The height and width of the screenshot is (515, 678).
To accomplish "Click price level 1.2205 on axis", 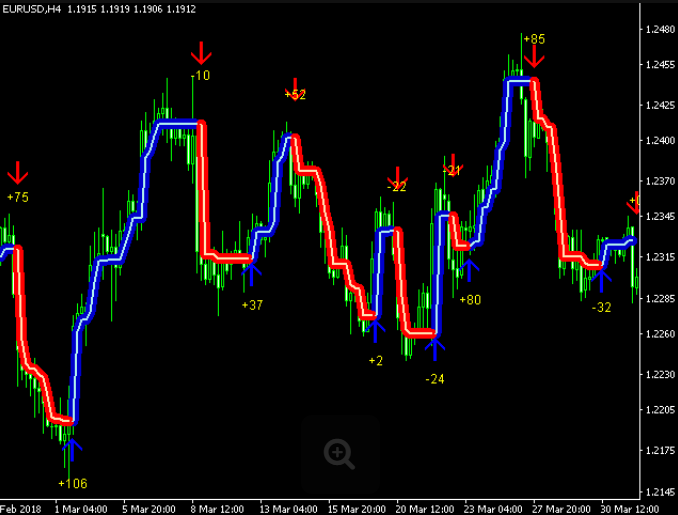I will tap(660, 409).
